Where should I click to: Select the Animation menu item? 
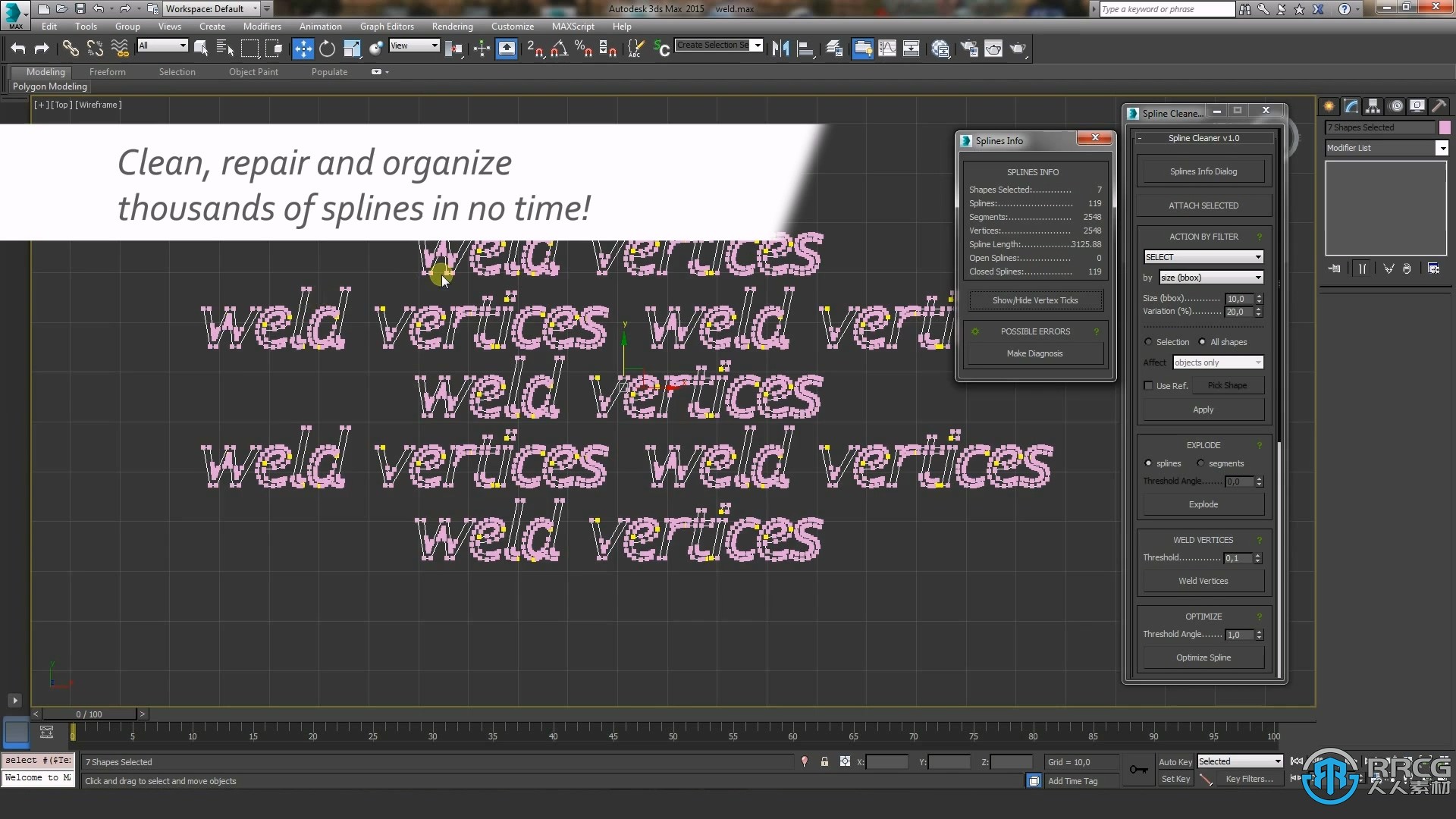coord(321,26)
